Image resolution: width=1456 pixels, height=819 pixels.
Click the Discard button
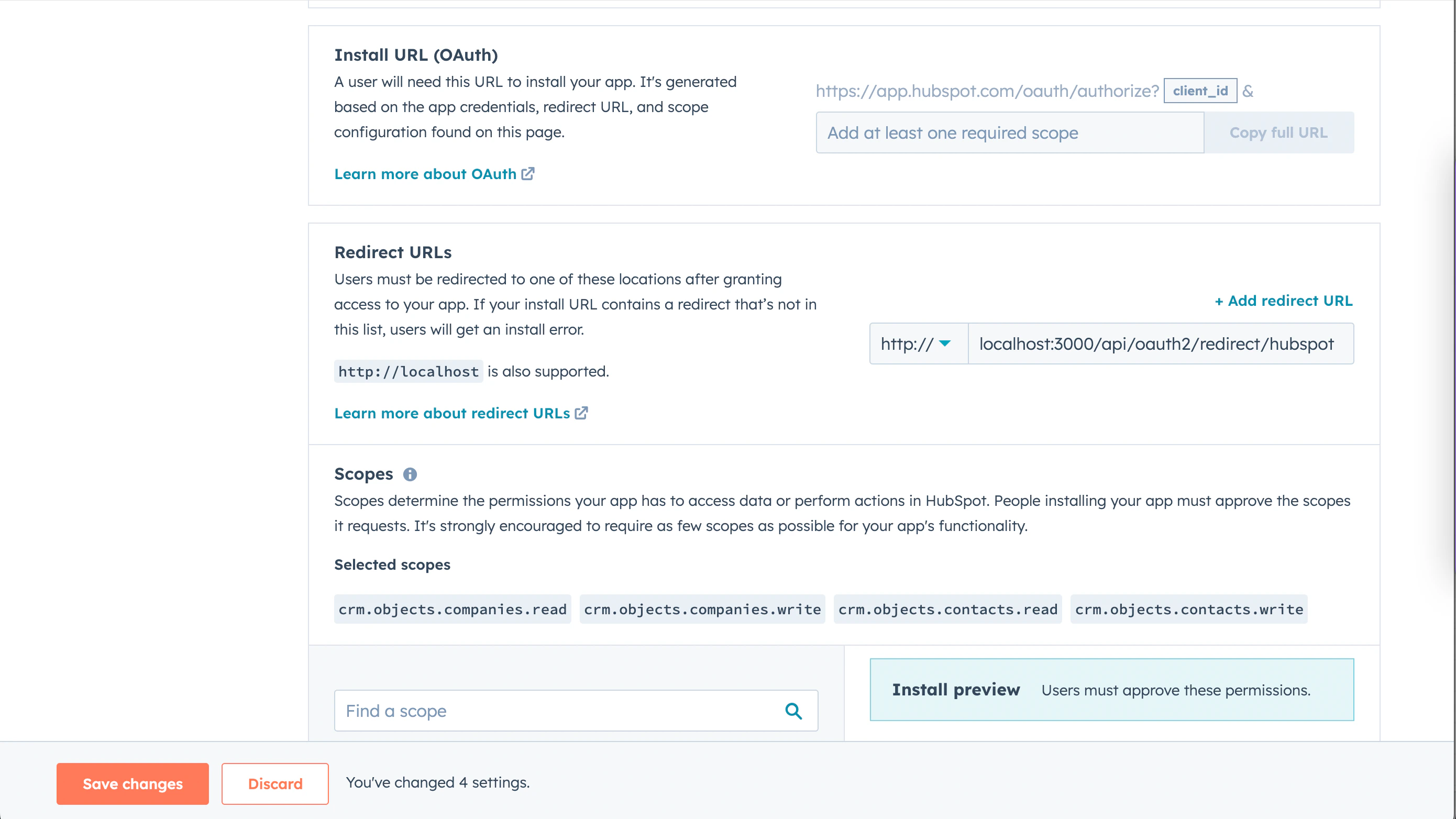click(274, 783)
